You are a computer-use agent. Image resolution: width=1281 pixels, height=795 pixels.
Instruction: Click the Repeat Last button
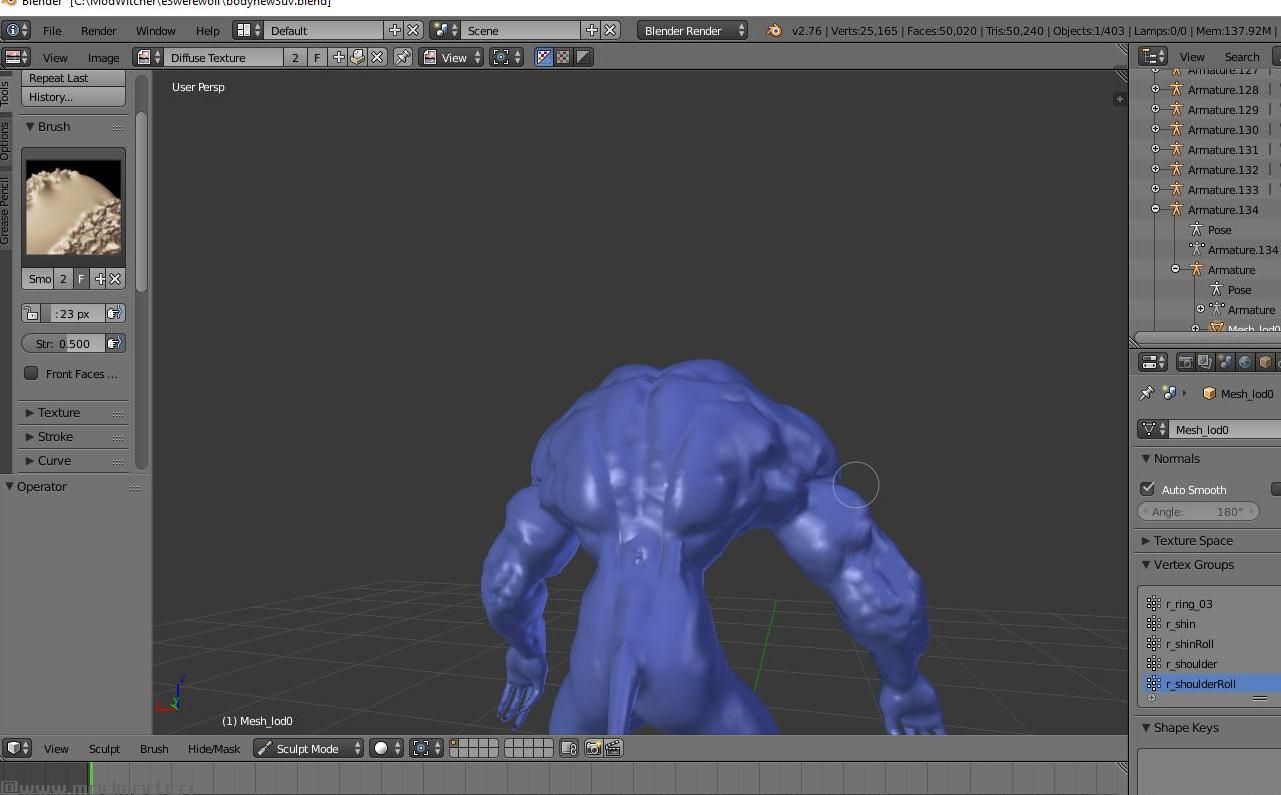[x=74, y=78]
